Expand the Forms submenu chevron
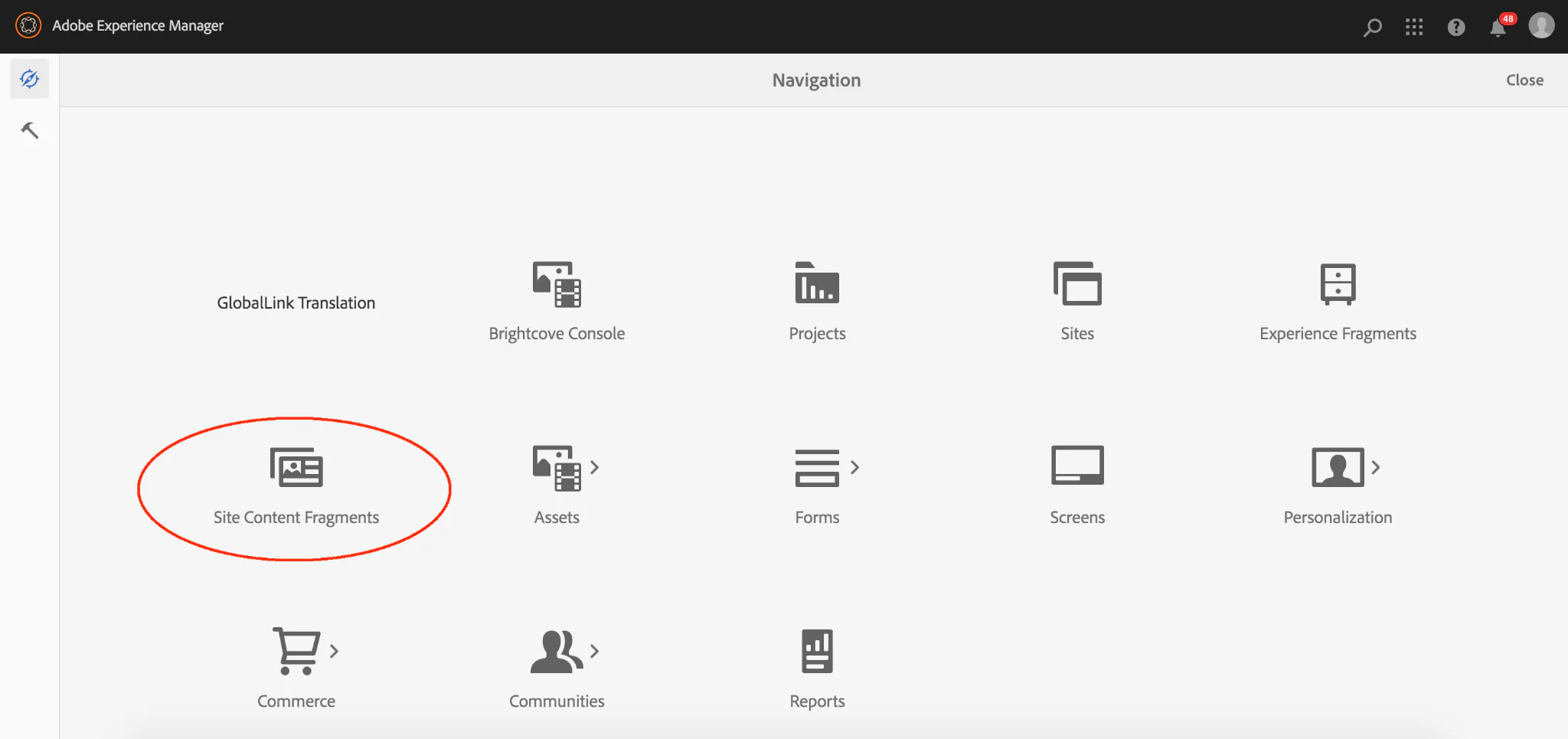This screenshot has height=739, width=1568. [x=854, y=467]
